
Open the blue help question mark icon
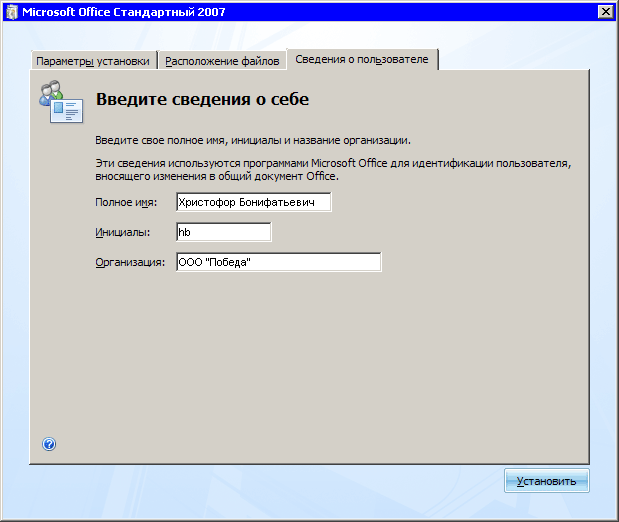tap(49, 444)
